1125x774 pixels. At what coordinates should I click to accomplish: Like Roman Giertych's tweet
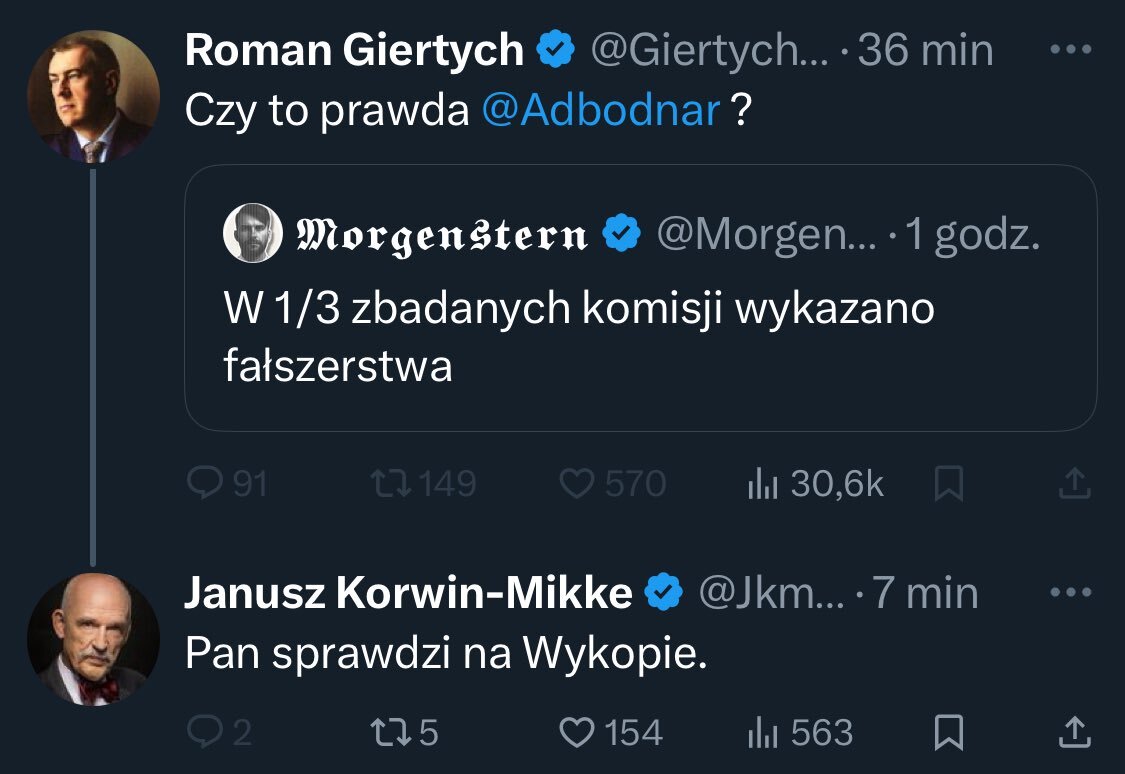[x=577, y=484]
